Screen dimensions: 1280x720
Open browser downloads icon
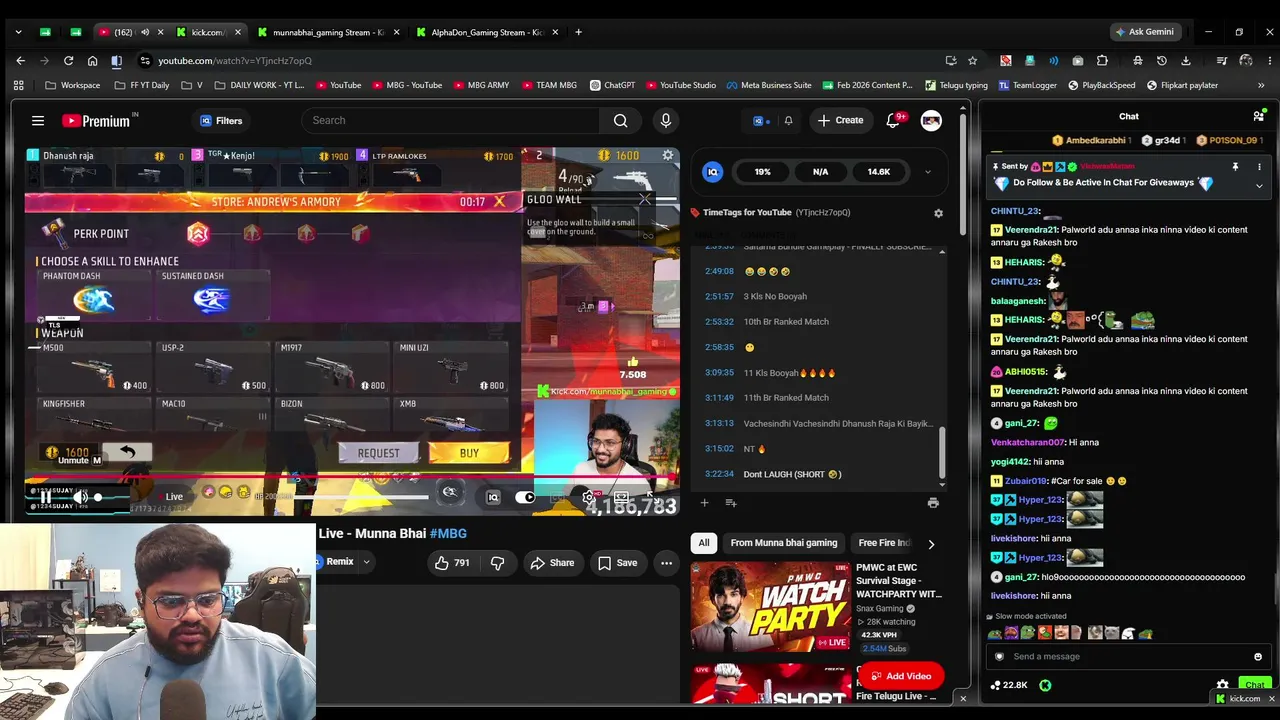pos(1186,60)
